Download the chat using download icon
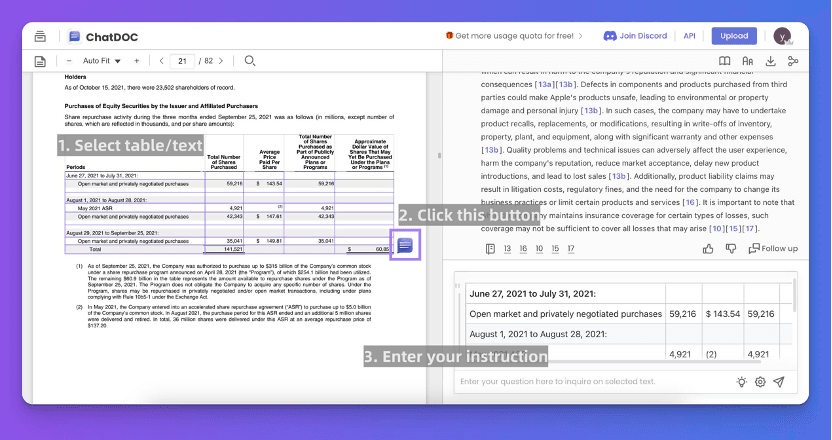832x440 pixels. pos(770,61)
